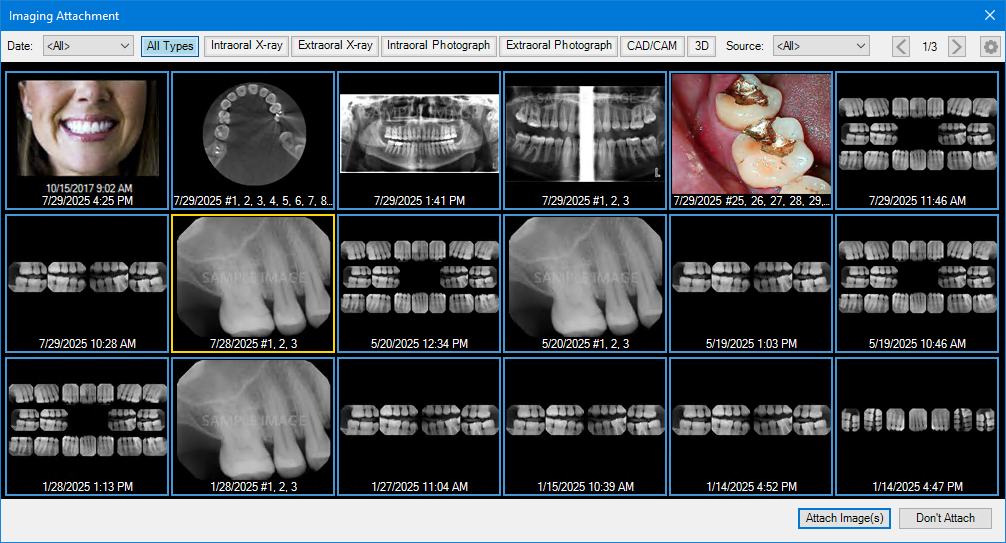Select periapical thumbnail 7/28/2025 #1, 2, 3
Image resolution: width=1006 pixels, height=543 pixels.
[x=253, y=284]
